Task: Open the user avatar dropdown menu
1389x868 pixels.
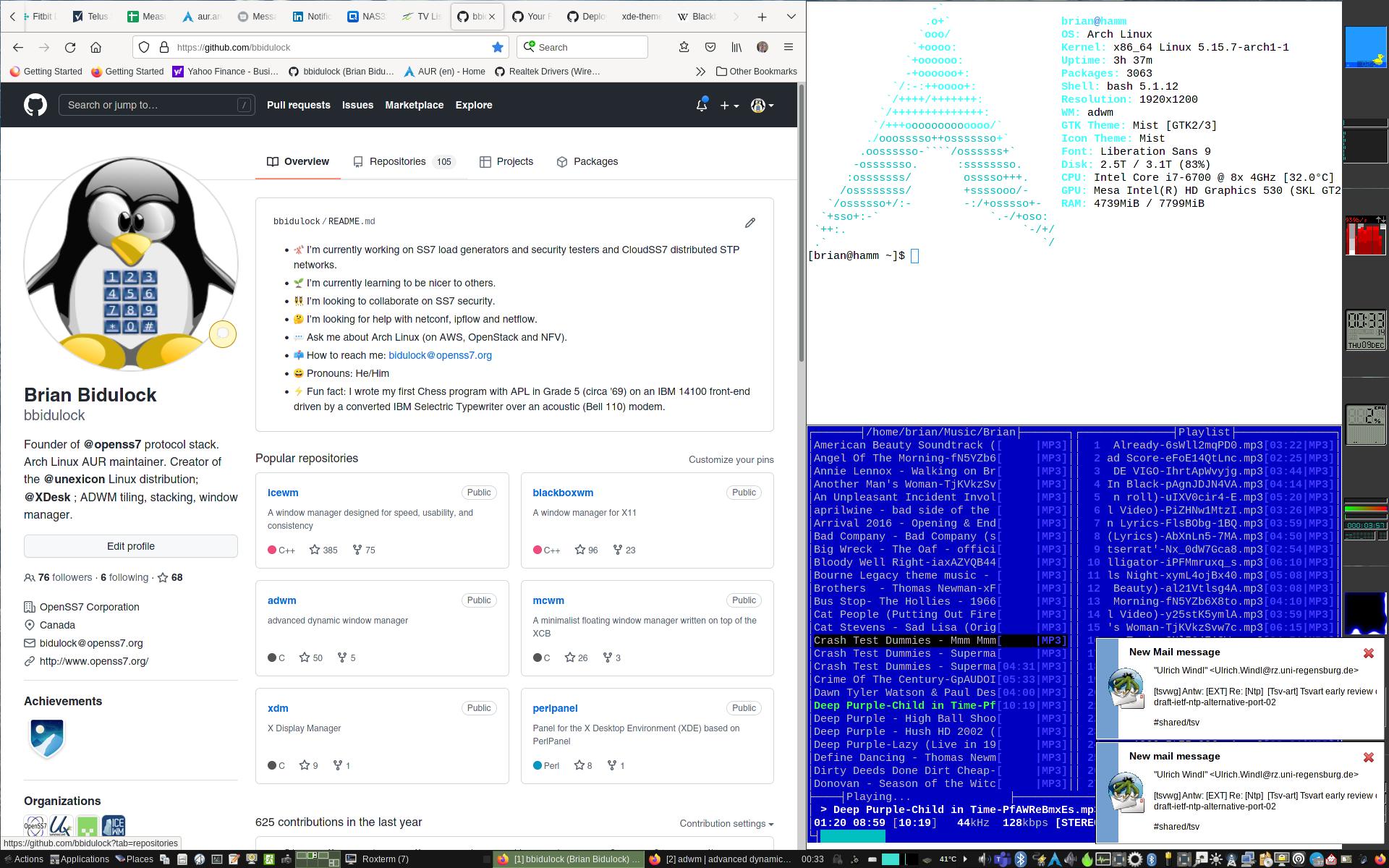Action: pyautogui.click(x=763, y=106)
